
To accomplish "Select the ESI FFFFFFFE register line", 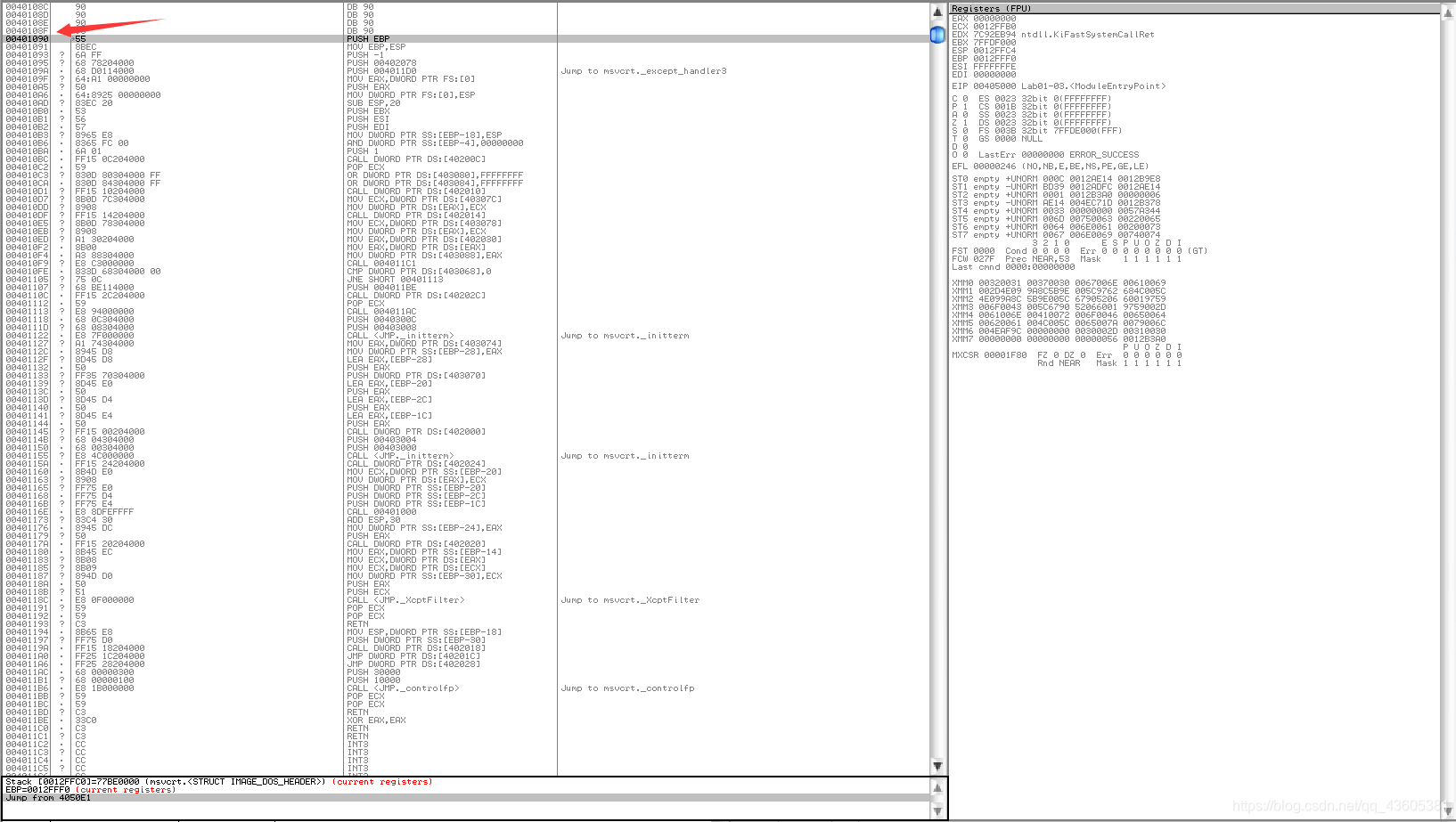I will point(984,67).
